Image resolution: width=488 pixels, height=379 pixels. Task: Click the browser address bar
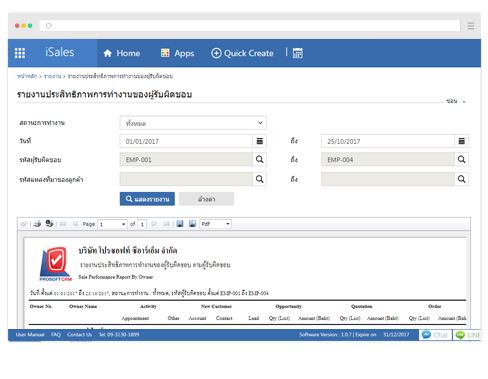pos(250,26)
